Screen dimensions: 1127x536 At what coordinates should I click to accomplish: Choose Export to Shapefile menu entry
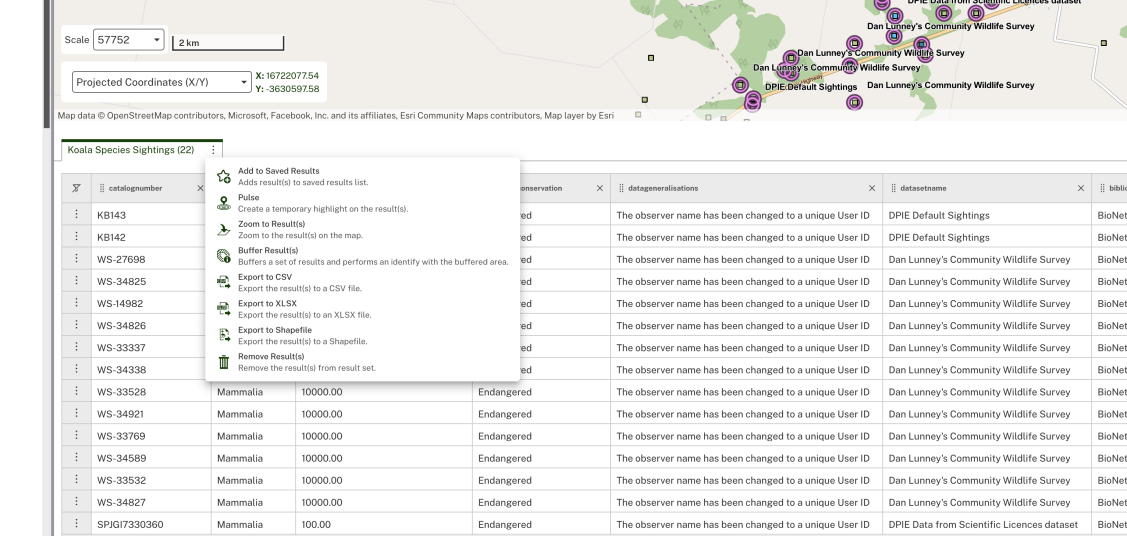(x=362, y=336)
